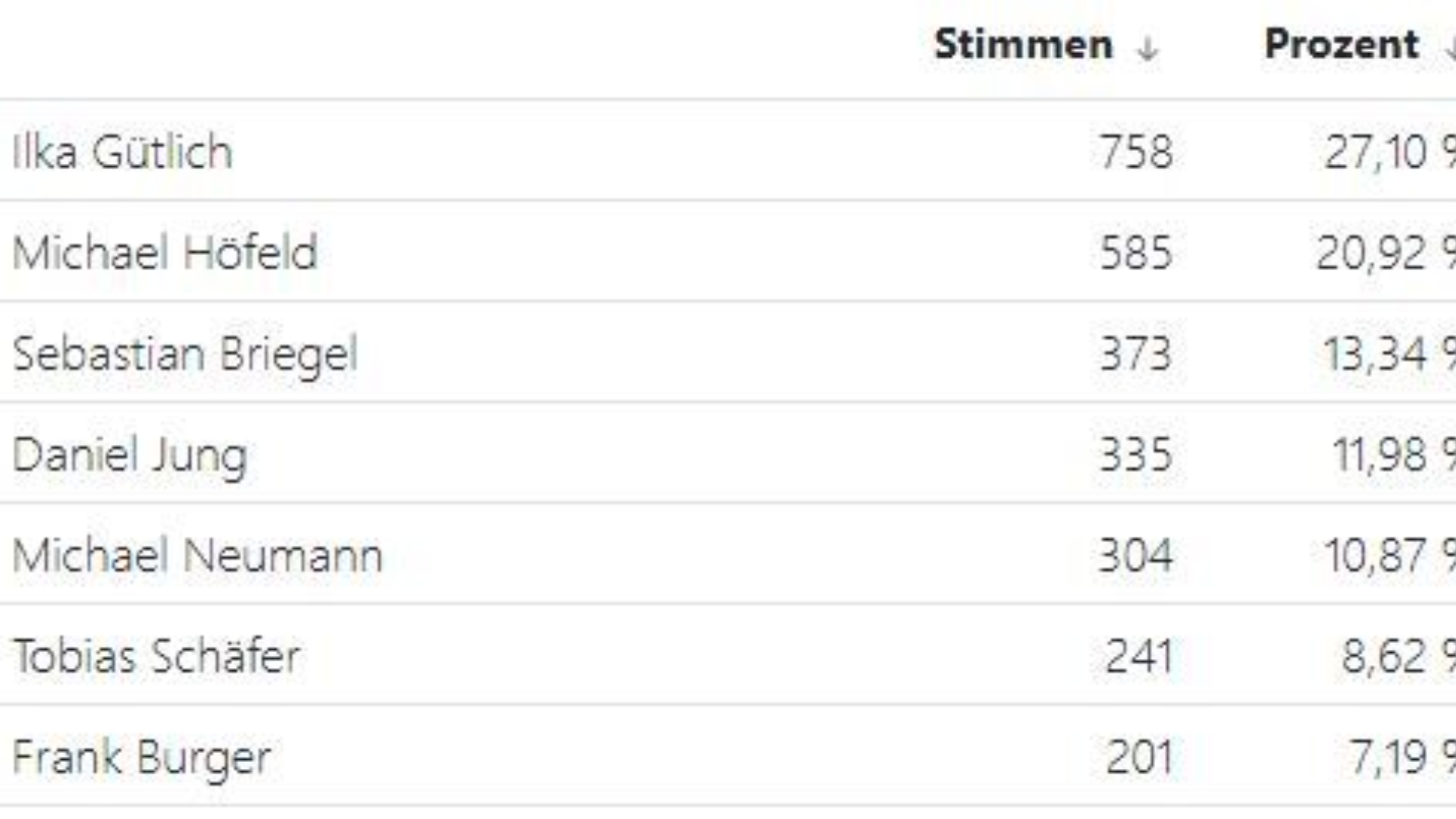Click the vote count 201 for Frank Burger
The image size is (1456, 819).
1135,756
